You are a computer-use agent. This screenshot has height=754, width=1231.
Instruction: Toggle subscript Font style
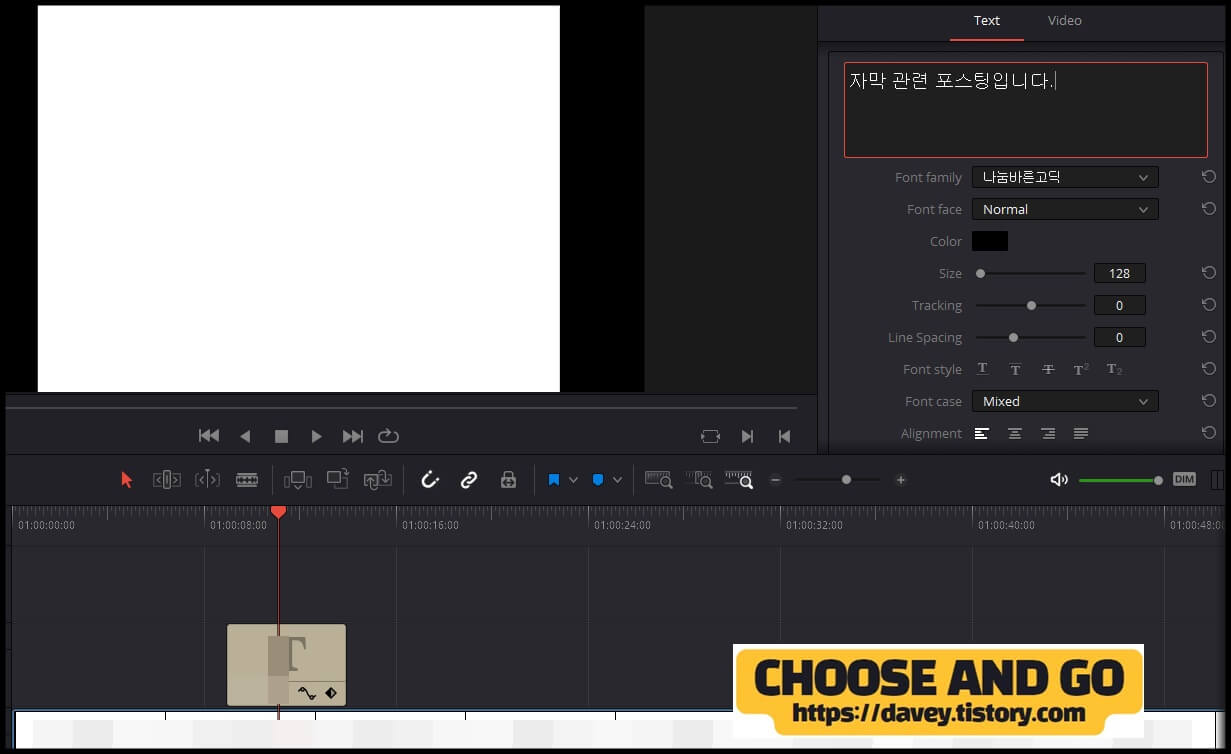click(x=1114, y=369)
